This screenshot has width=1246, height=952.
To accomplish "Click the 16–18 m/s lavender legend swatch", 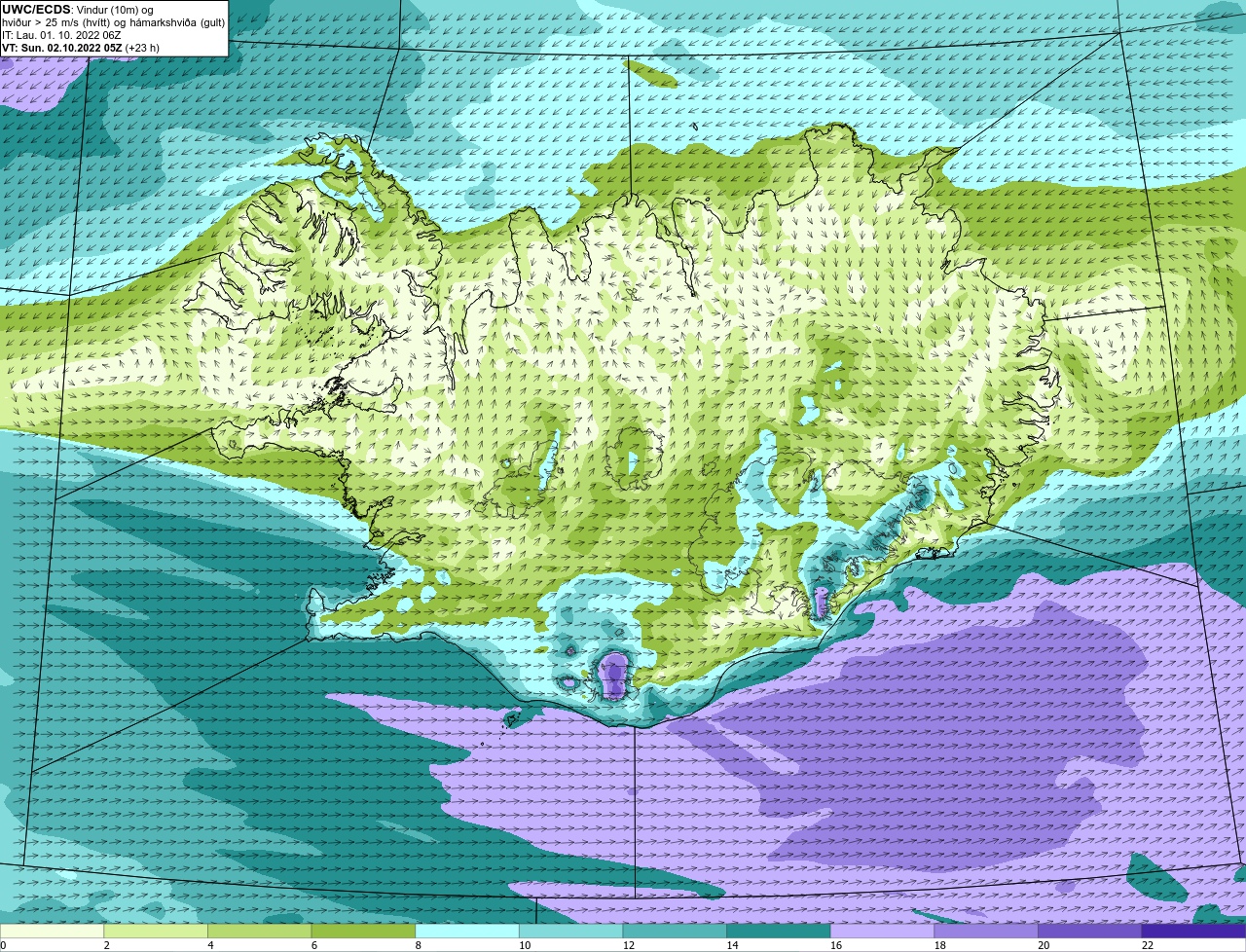I will pos(882,931).
